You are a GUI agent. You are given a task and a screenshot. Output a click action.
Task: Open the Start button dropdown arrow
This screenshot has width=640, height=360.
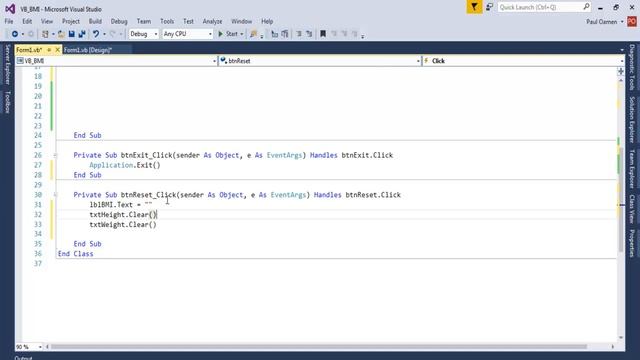tap(242, 34)
